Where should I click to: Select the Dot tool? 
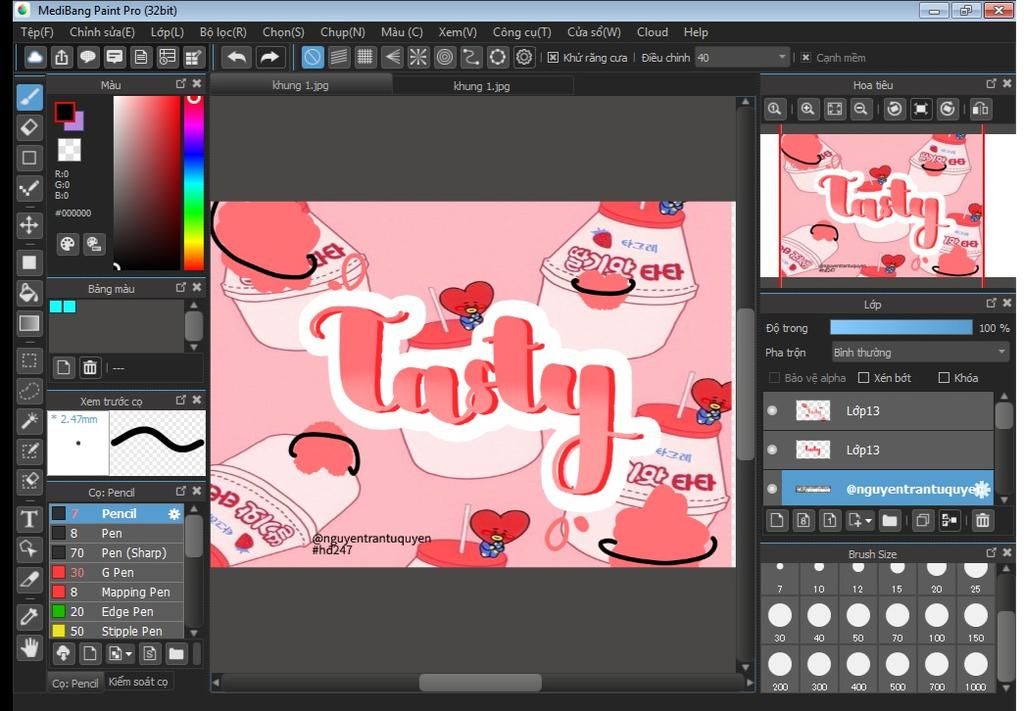[29, 189]
